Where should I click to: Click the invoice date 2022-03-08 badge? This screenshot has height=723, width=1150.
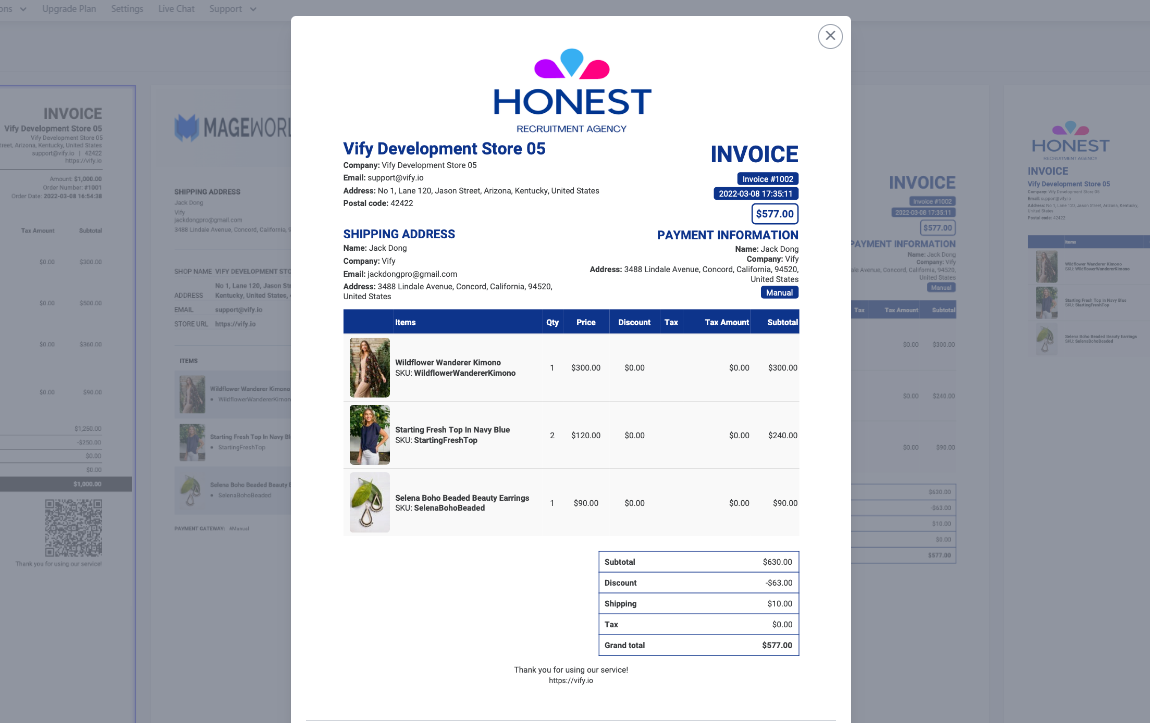755,194
